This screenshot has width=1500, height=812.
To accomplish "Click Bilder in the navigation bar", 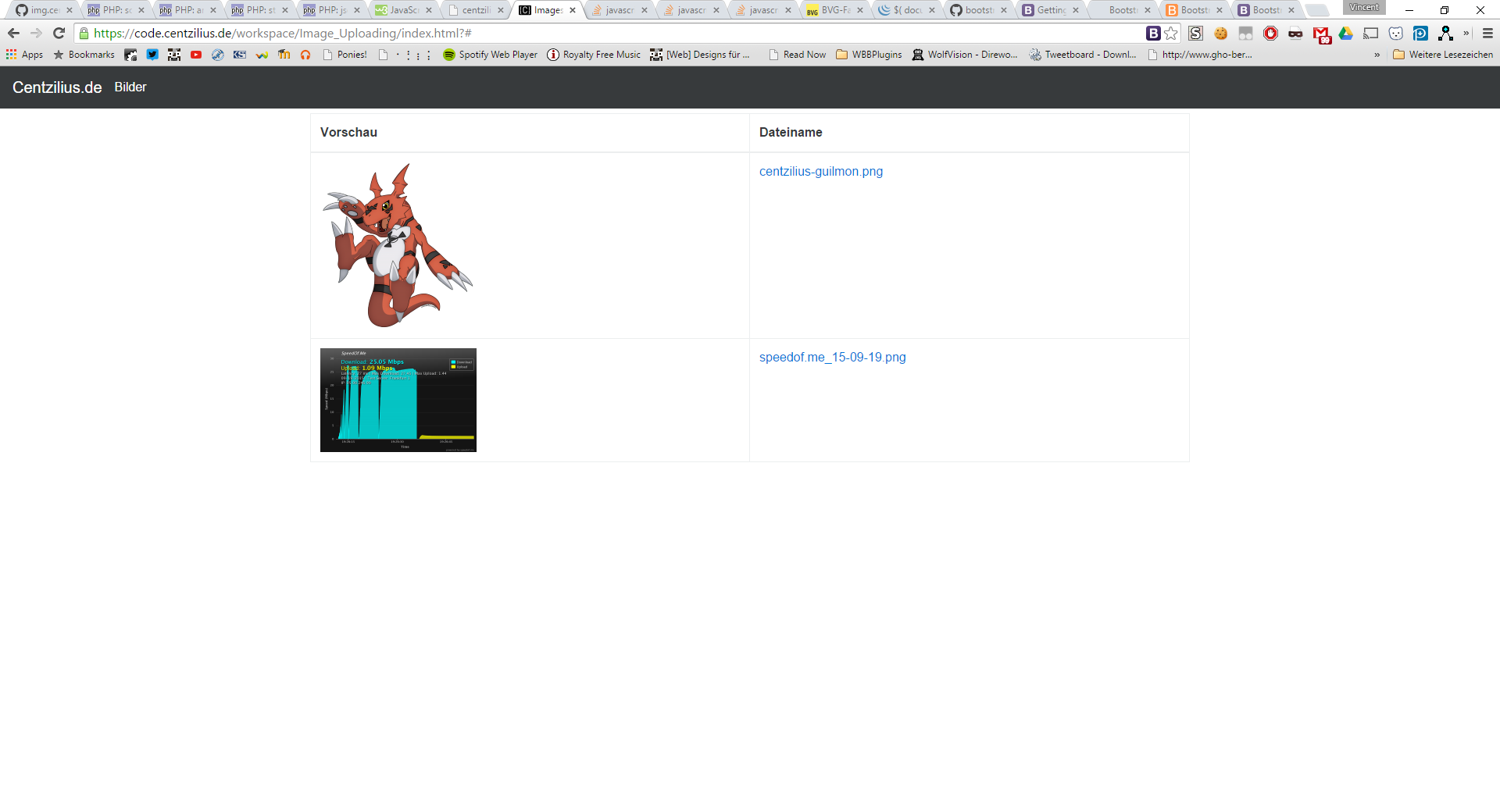I will 130,87.
